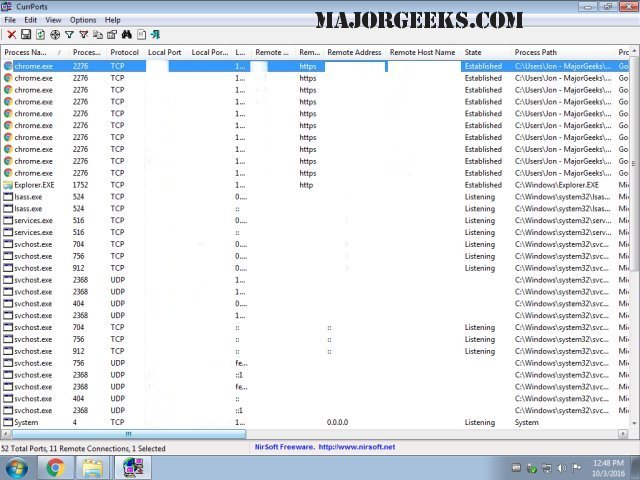Image resolution: width=640 pixels, height=480 pixels.
Task: Click the binoculars Find icon
Action: (x=127, y=35)
